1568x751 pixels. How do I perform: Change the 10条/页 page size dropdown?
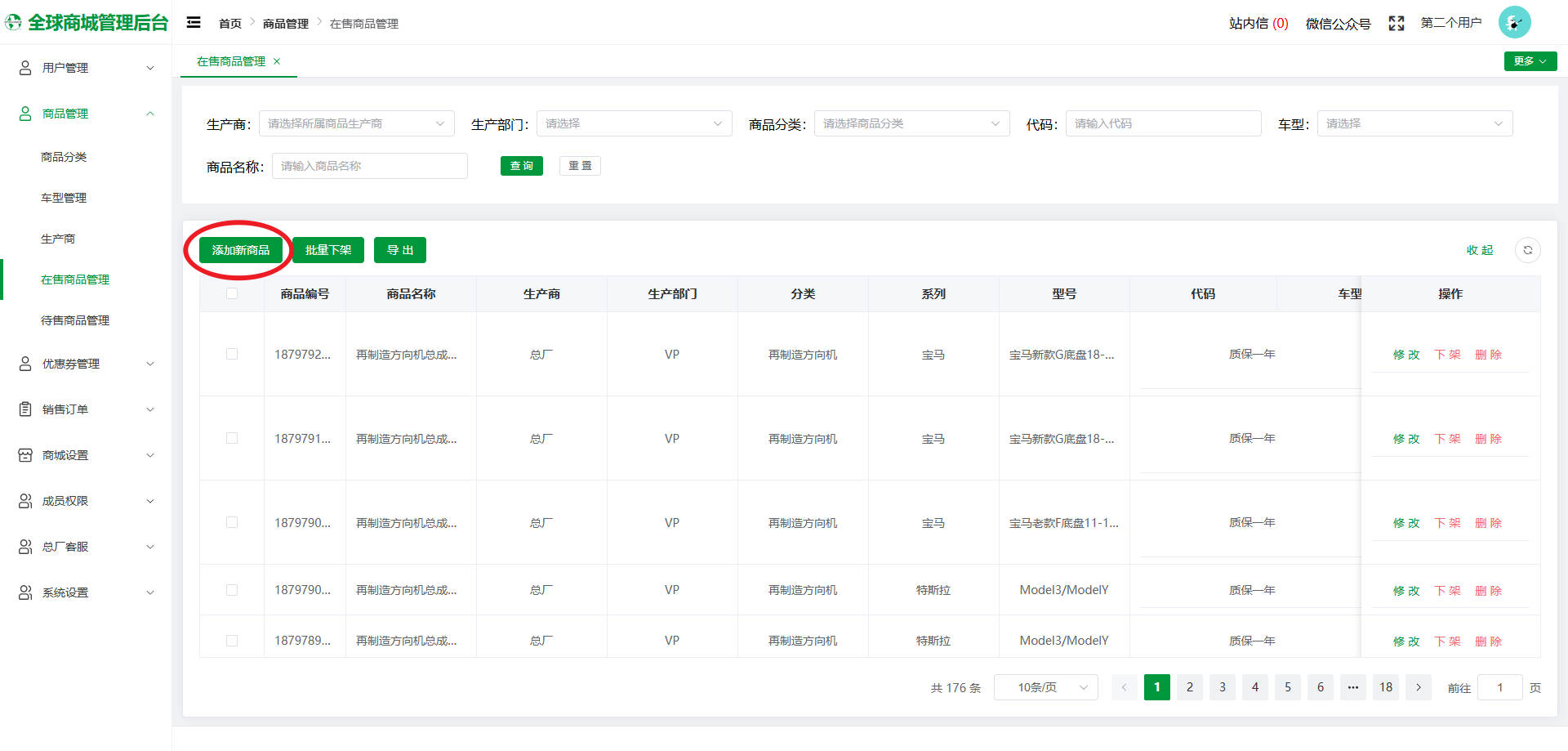1045,687
